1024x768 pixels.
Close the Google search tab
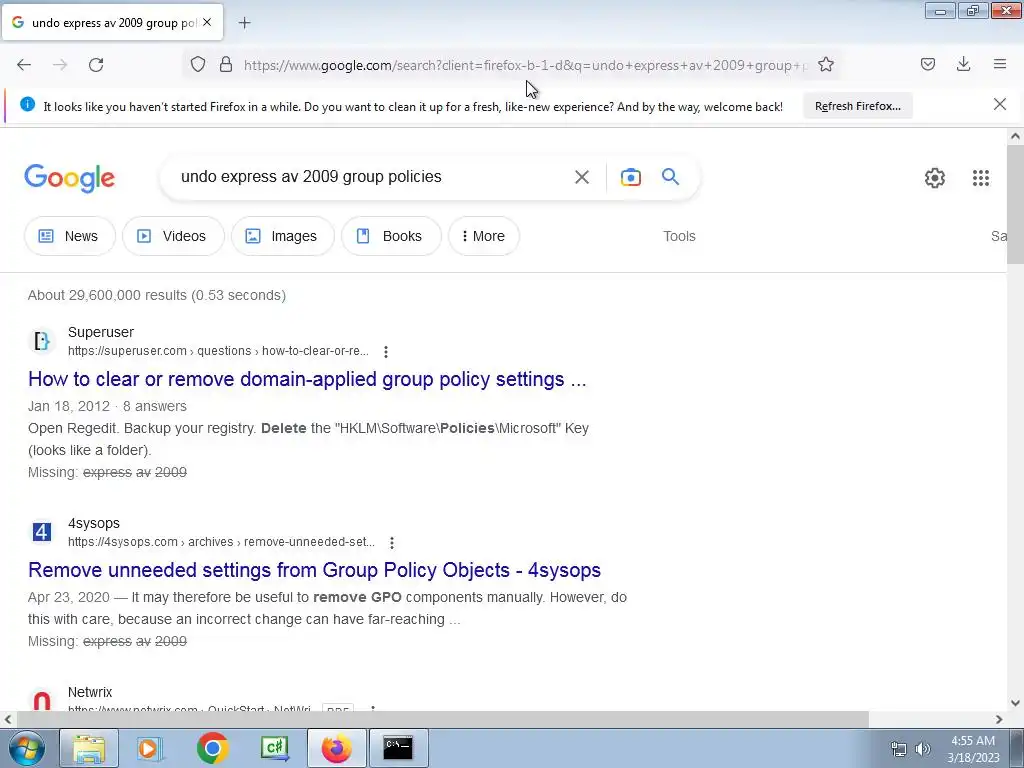[207, 22]
